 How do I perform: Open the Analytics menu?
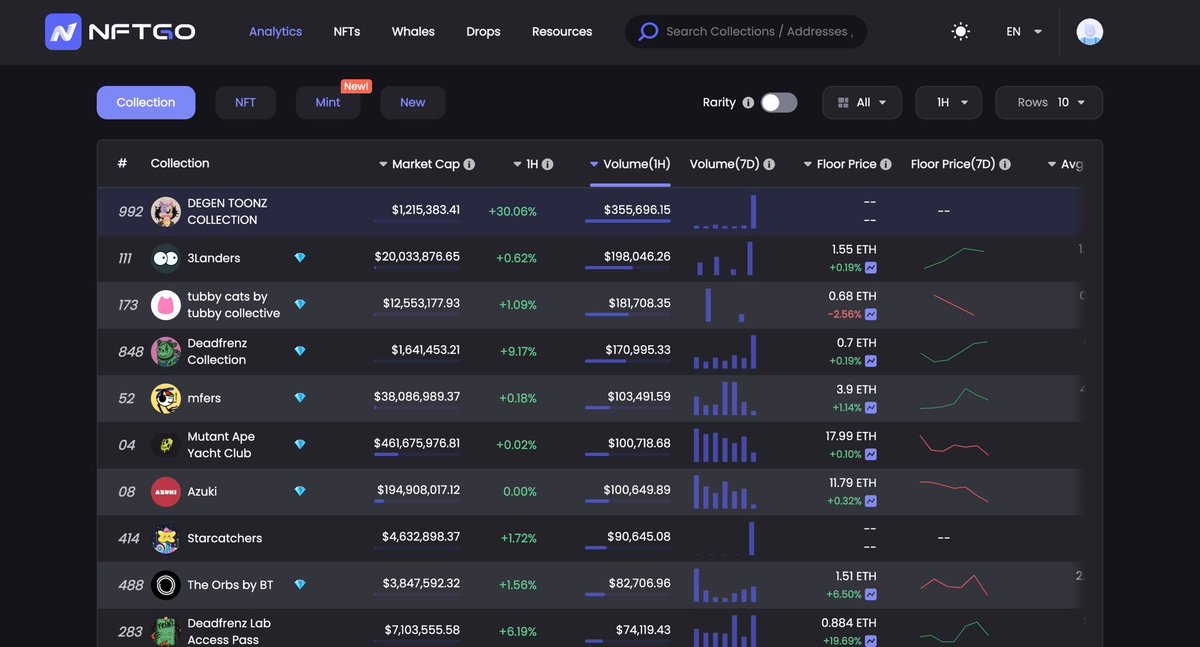coord(275,32)
